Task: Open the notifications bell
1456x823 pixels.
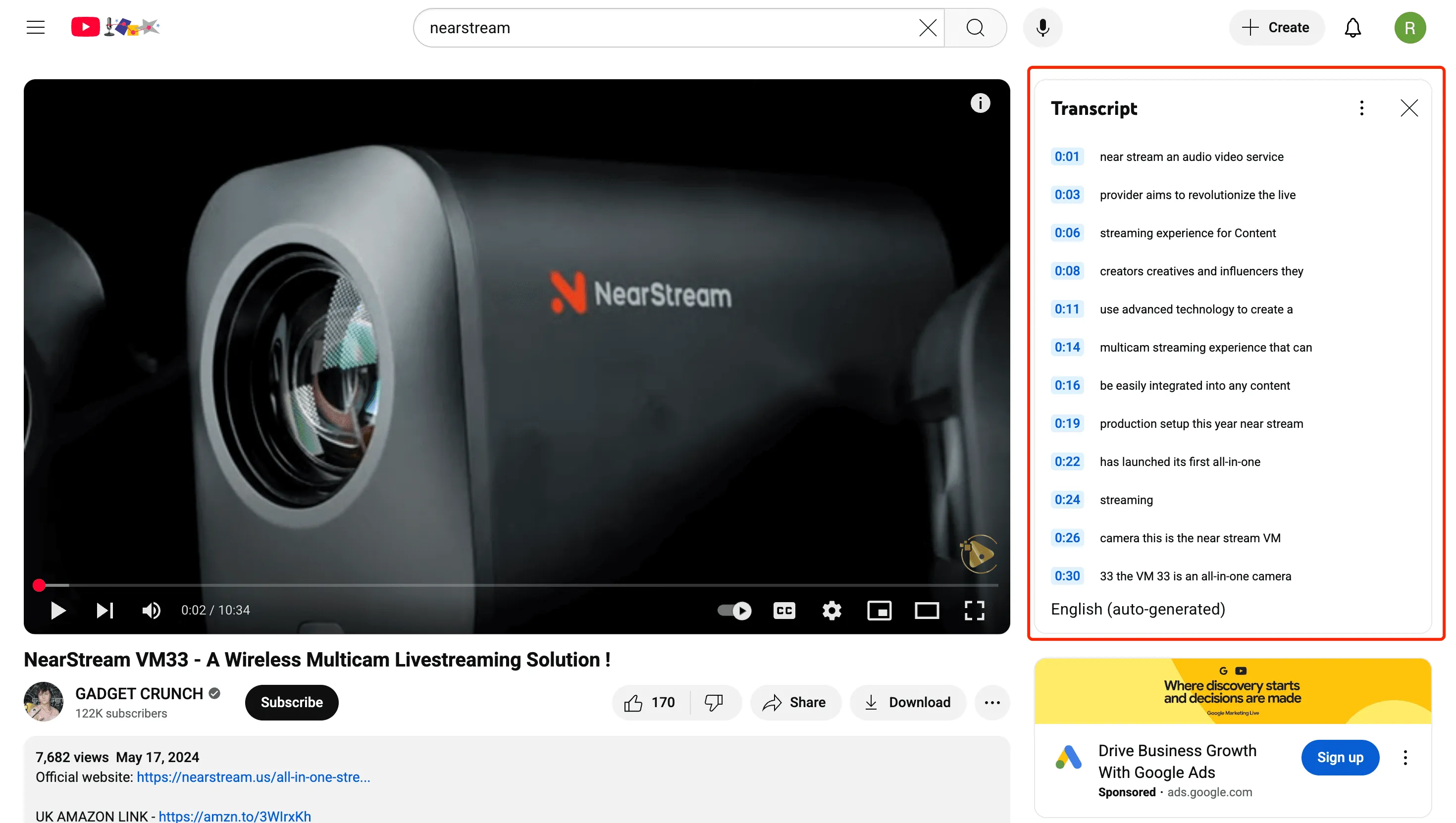Action: [x=1352, y=28]
